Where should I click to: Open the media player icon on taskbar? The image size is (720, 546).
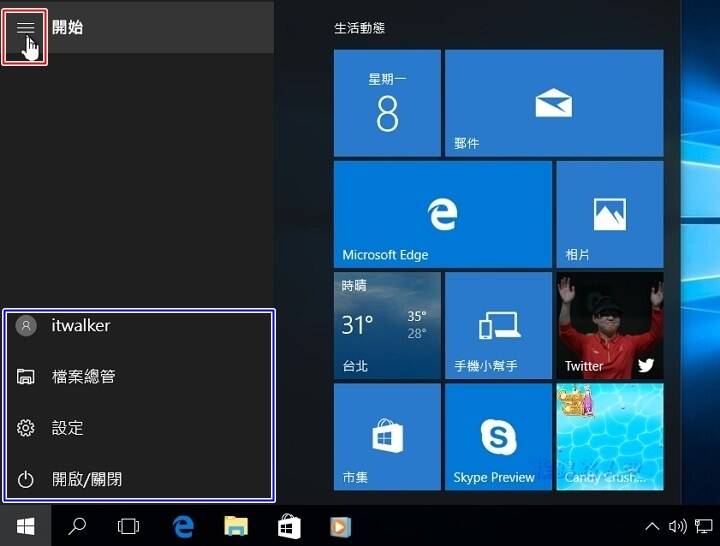(x=341, y=527)
